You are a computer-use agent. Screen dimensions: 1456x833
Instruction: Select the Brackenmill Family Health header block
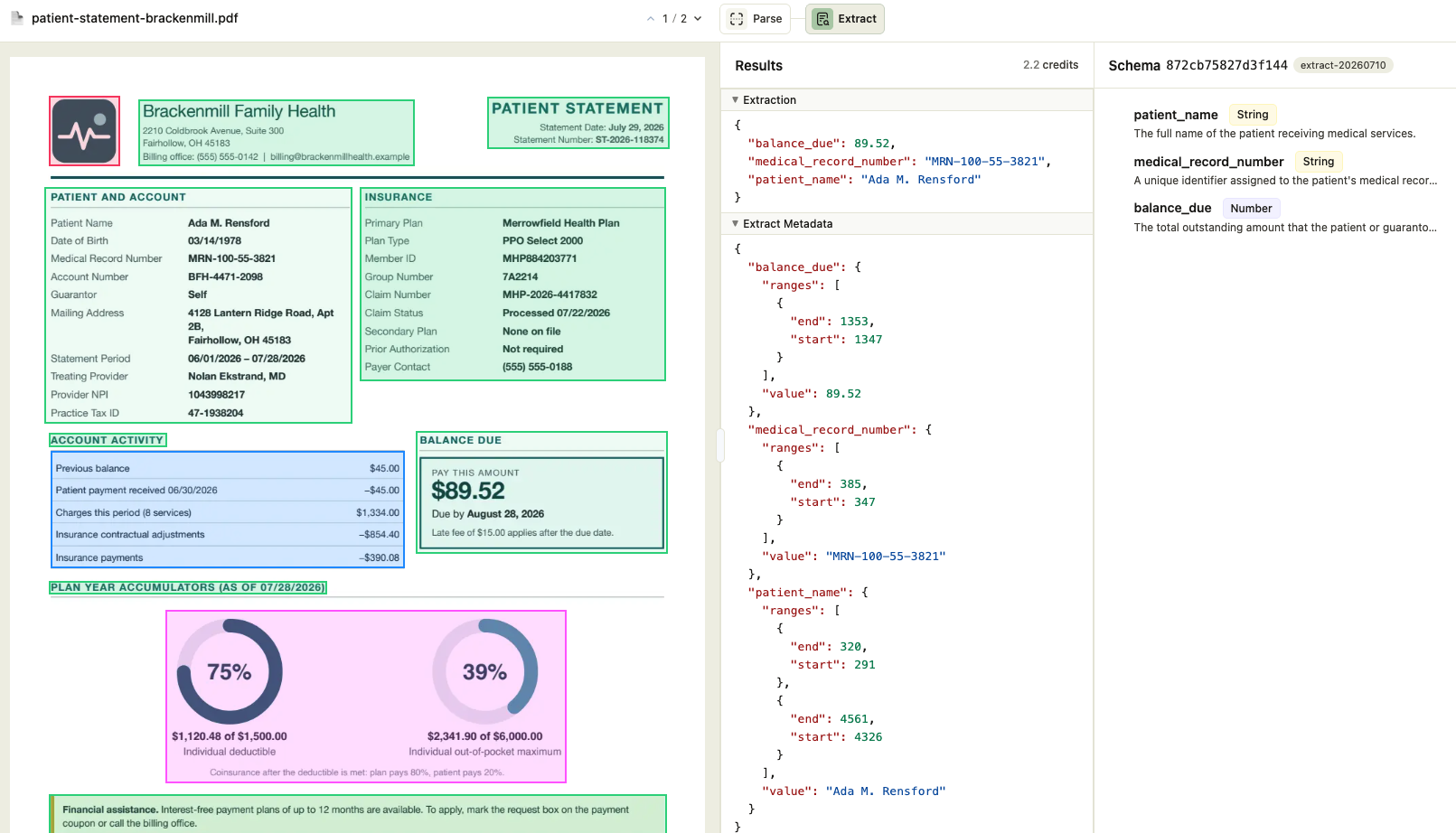[277, 133]
